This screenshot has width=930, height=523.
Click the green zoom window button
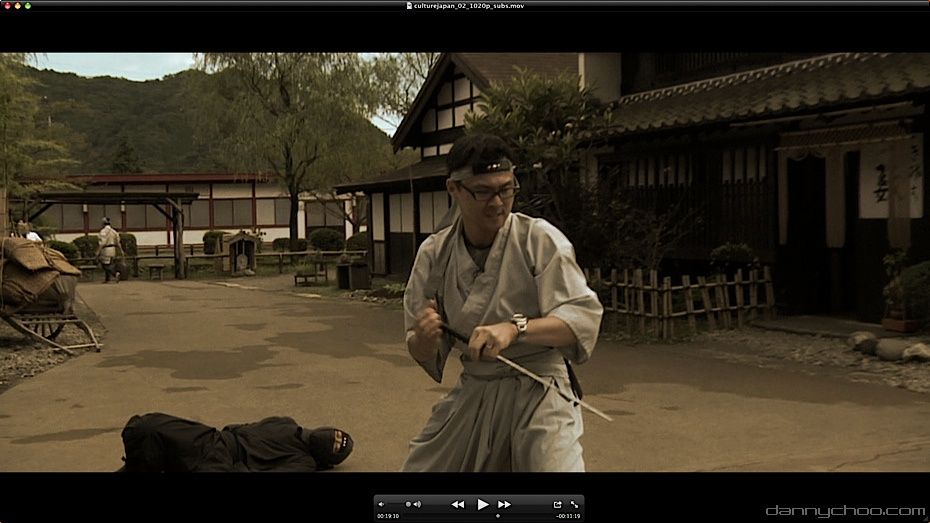tap(28, 5)
